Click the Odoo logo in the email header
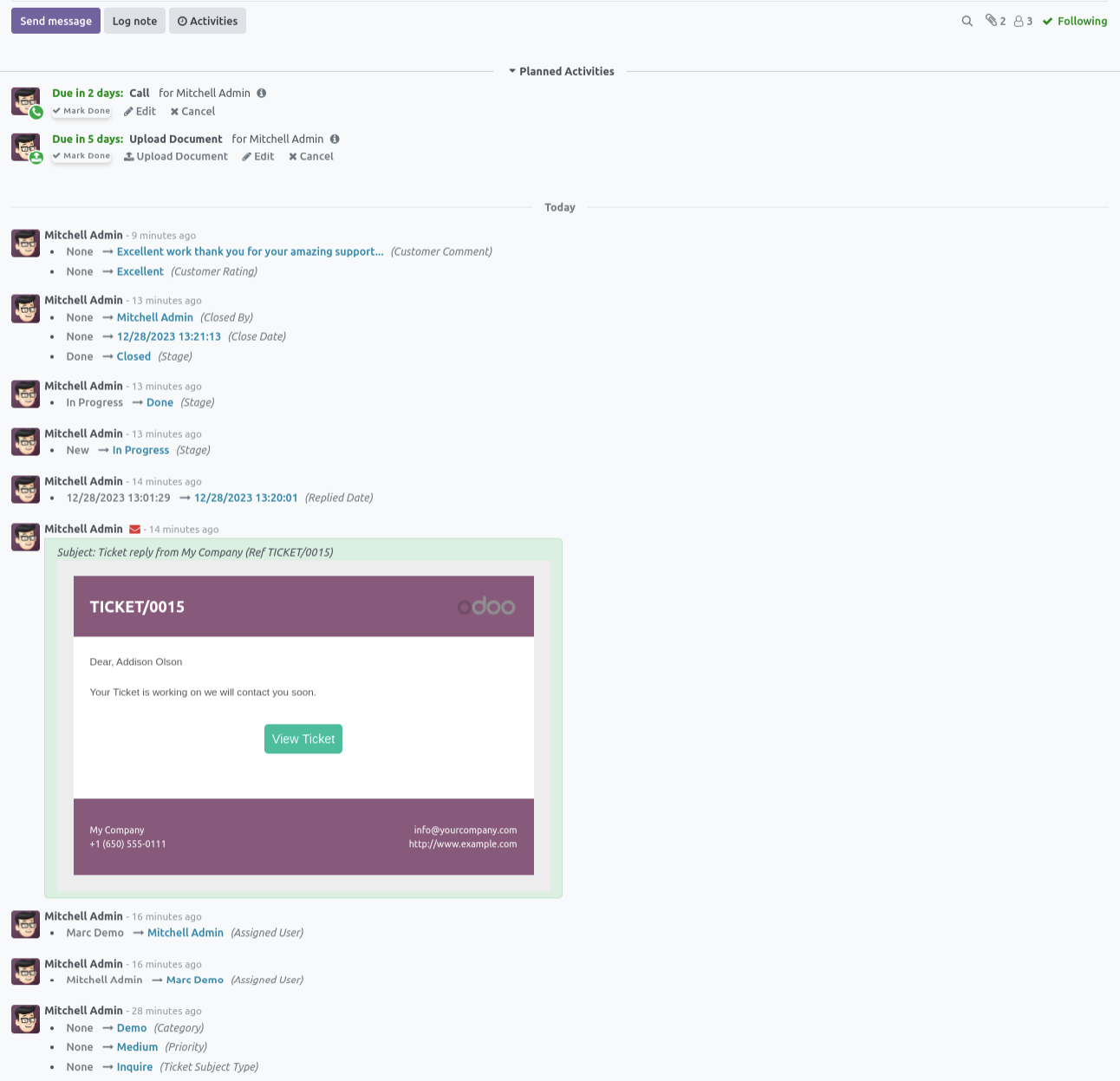Screen dimensions: 1120x1081 pyautogui.click(x=486, y=607)
